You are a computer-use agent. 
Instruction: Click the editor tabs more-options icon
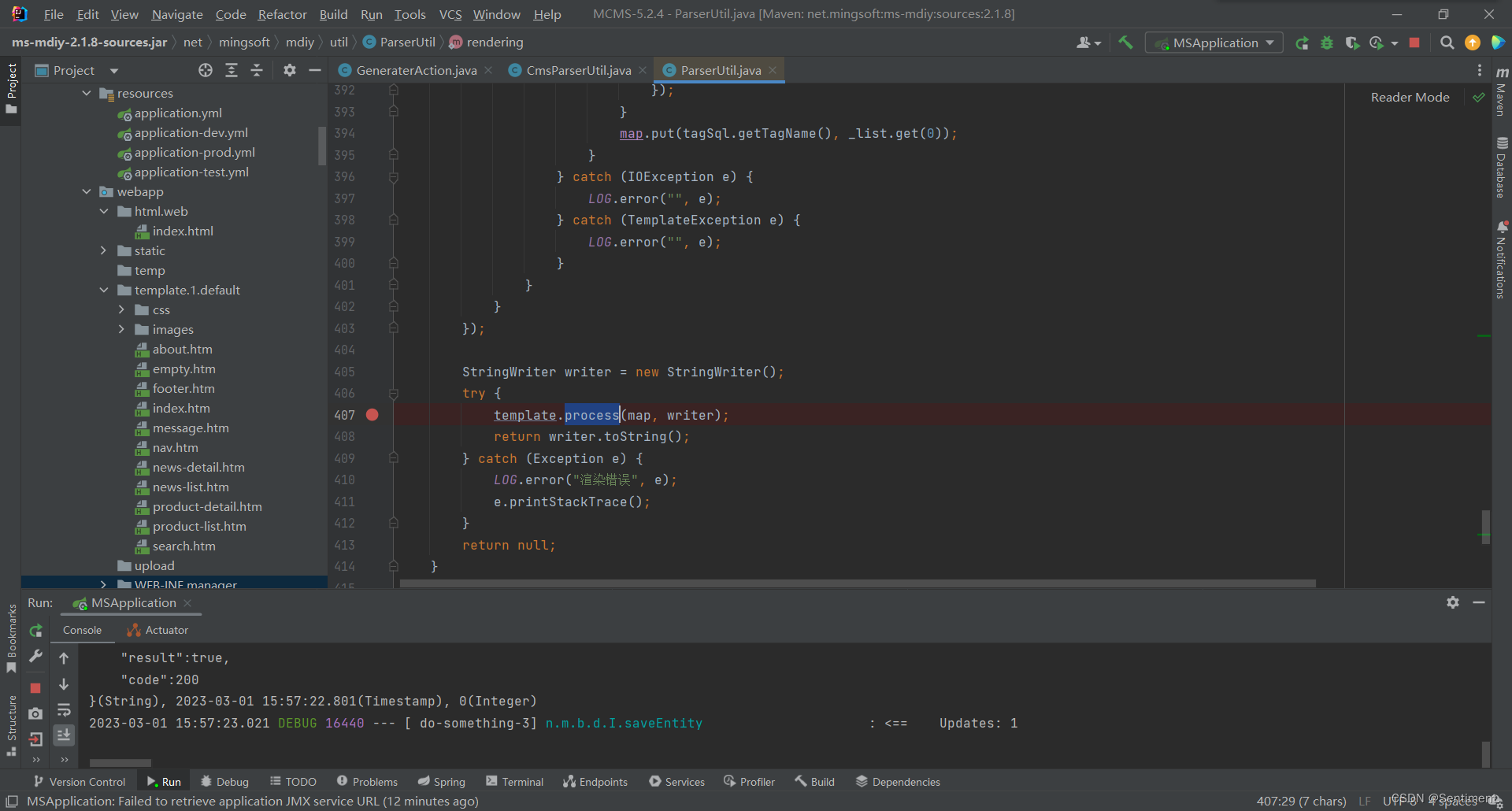[x=1480, y=70]
